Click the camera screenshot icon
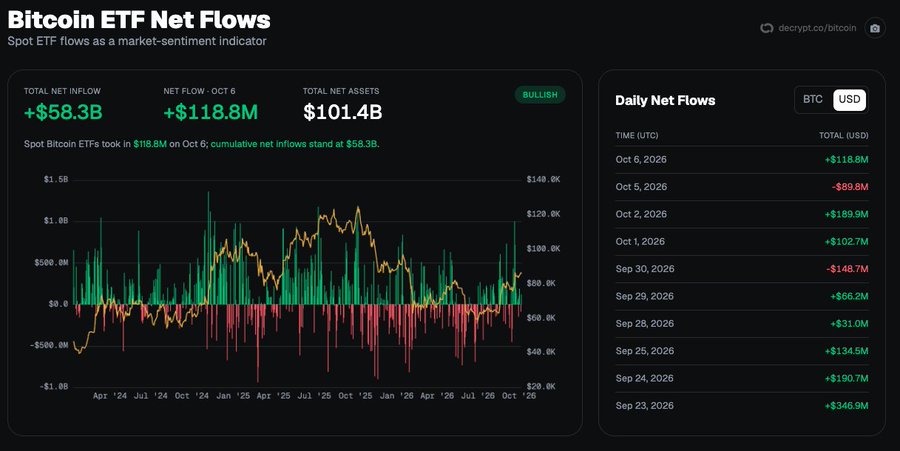 [875, 28]
